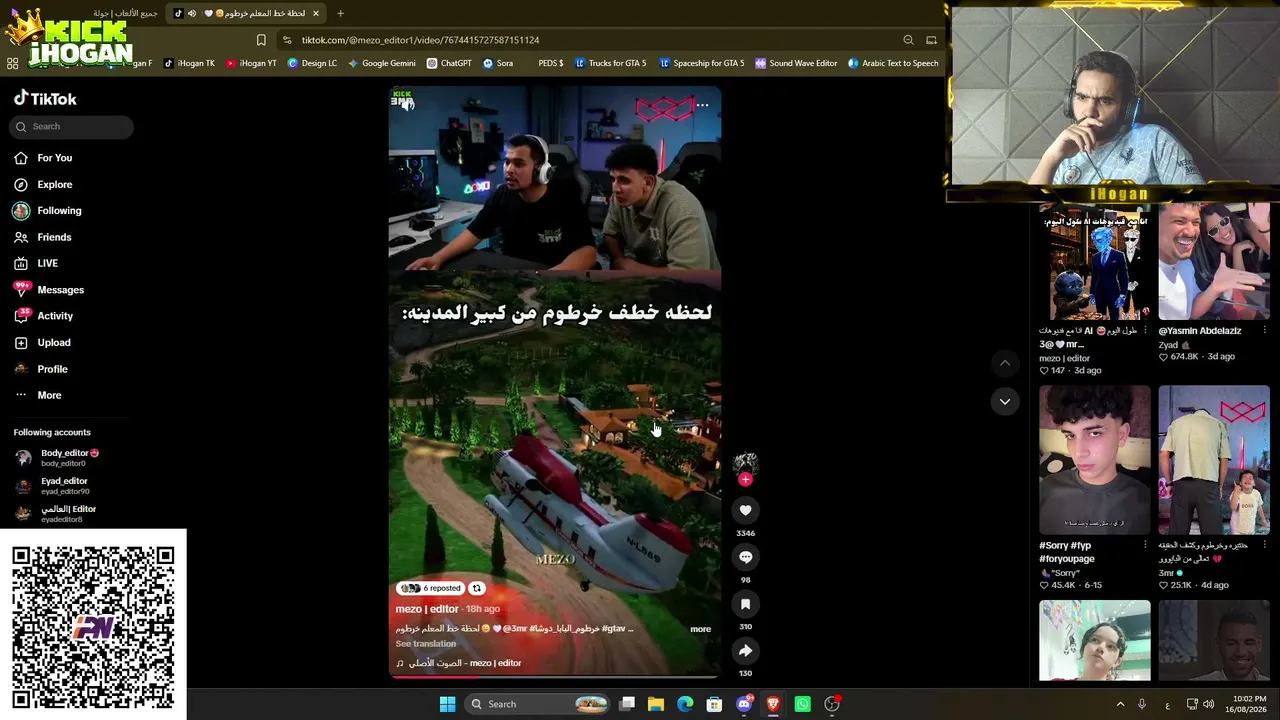Image resolution: width=1280 pixels, height=720 pixels.
Task: Like the video with the heart icon
Action: [745, 510]
